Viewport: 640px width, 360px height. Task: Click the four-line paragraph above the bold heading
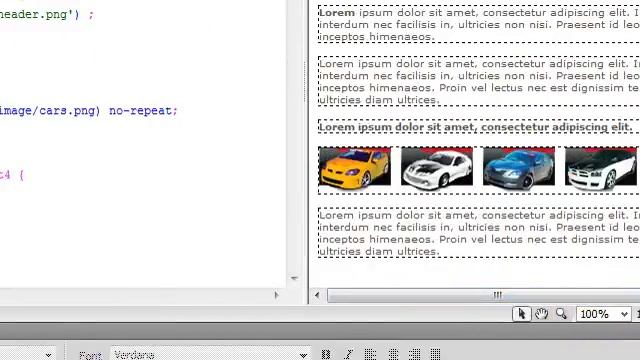[x=479, y=82]
